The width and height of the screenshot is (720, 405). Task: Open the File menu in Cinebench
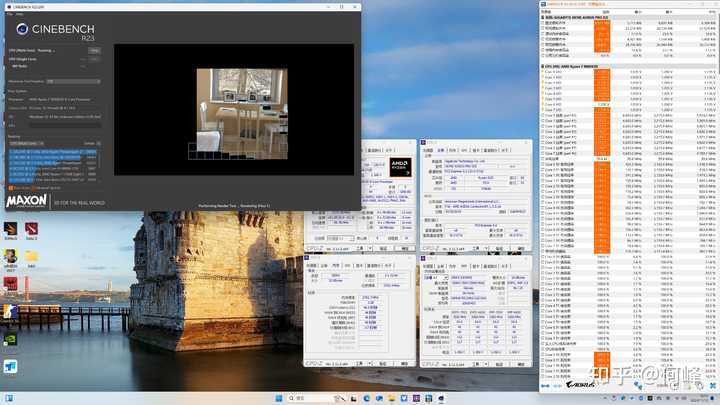click(x=10, y=14)
